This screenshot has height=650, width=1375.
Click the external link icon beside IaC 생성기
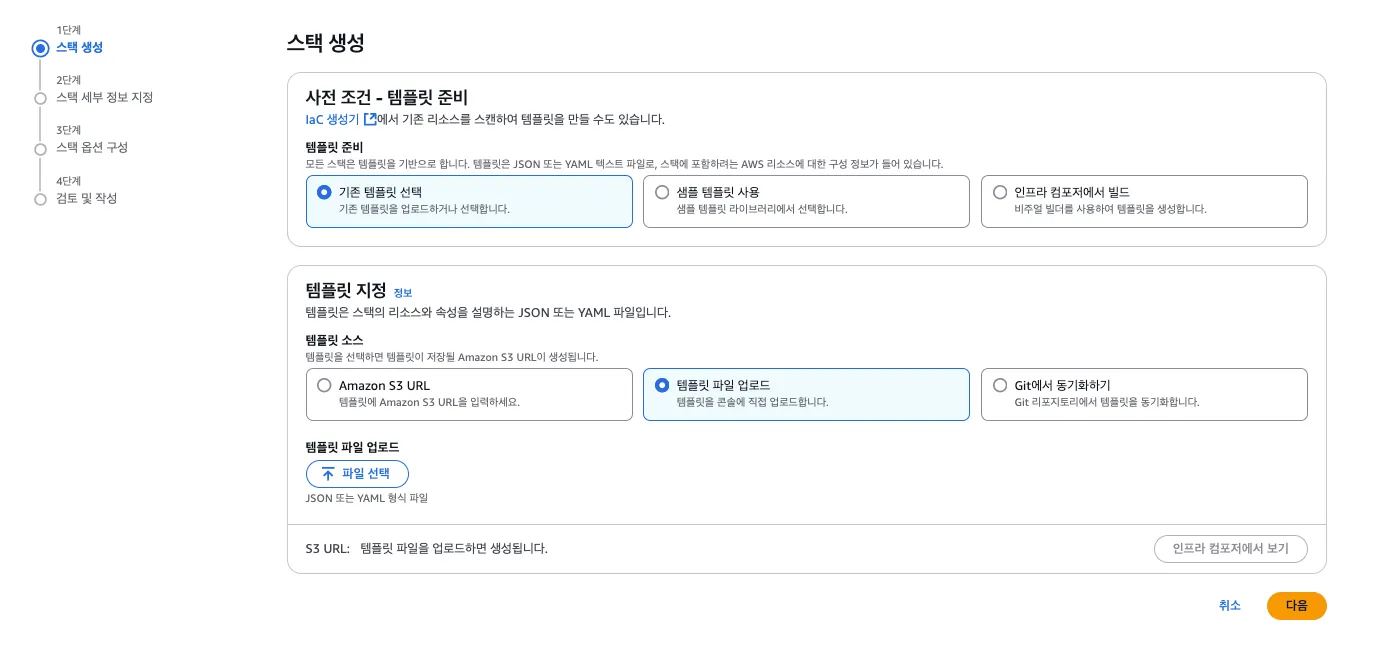pos(370,119)
